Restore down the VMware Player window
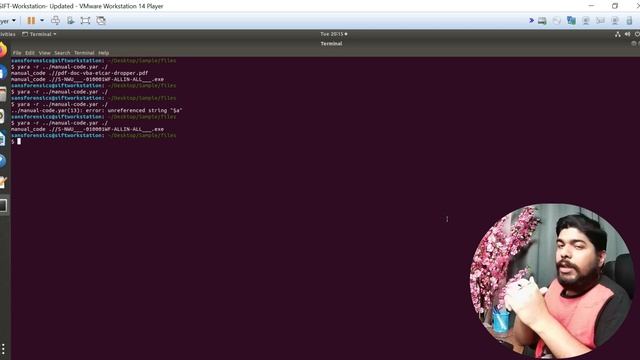This screenshot has width=640, height=360. coord(615,6)
